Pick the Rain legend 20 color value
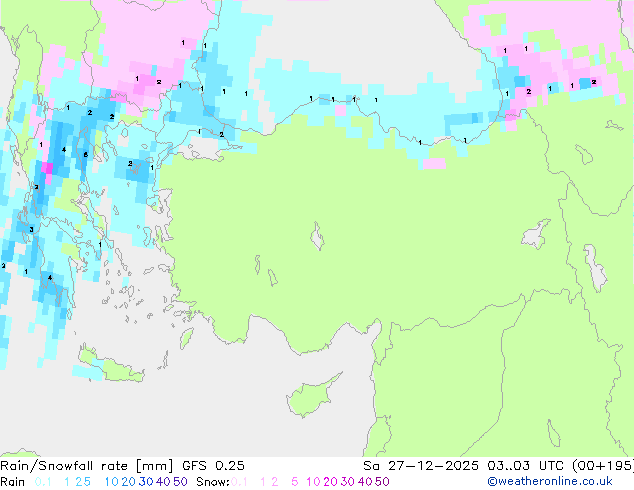 [x=128, y=482]
